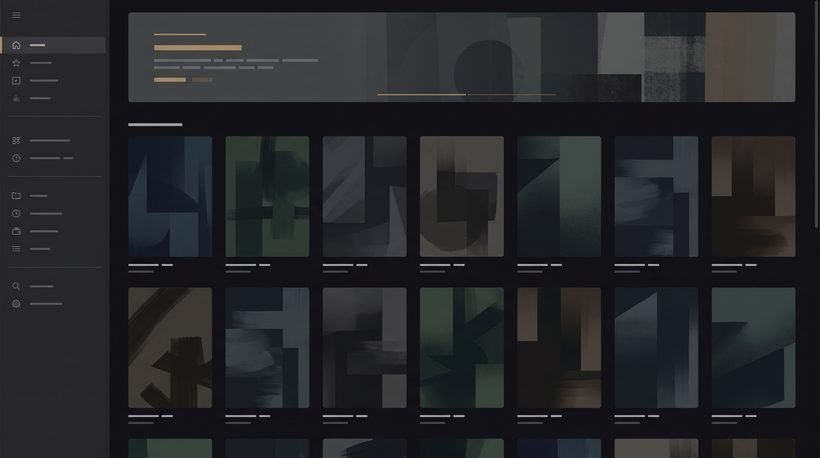Screen dimensions: 820x458
Task: Open the bar chart icon in sidebar
Action: pyautogui.click(x=16, y=98)
